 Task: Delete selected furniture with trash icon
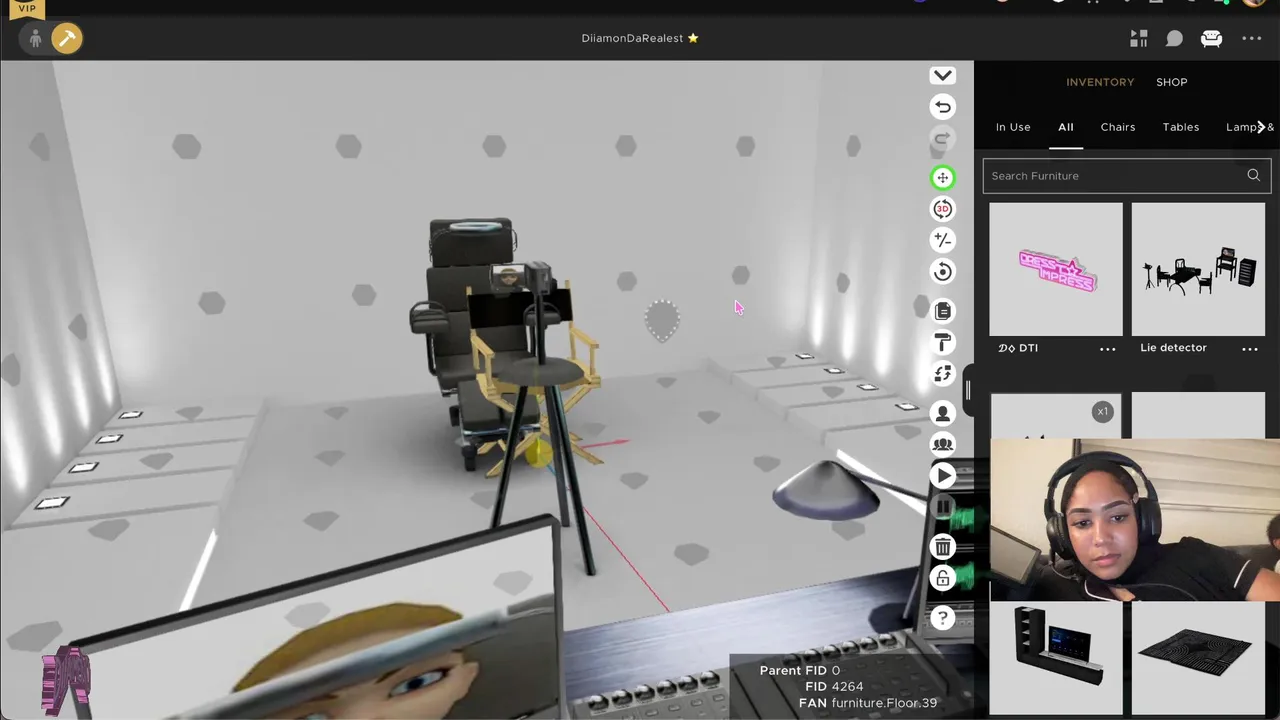click(942, 547)
